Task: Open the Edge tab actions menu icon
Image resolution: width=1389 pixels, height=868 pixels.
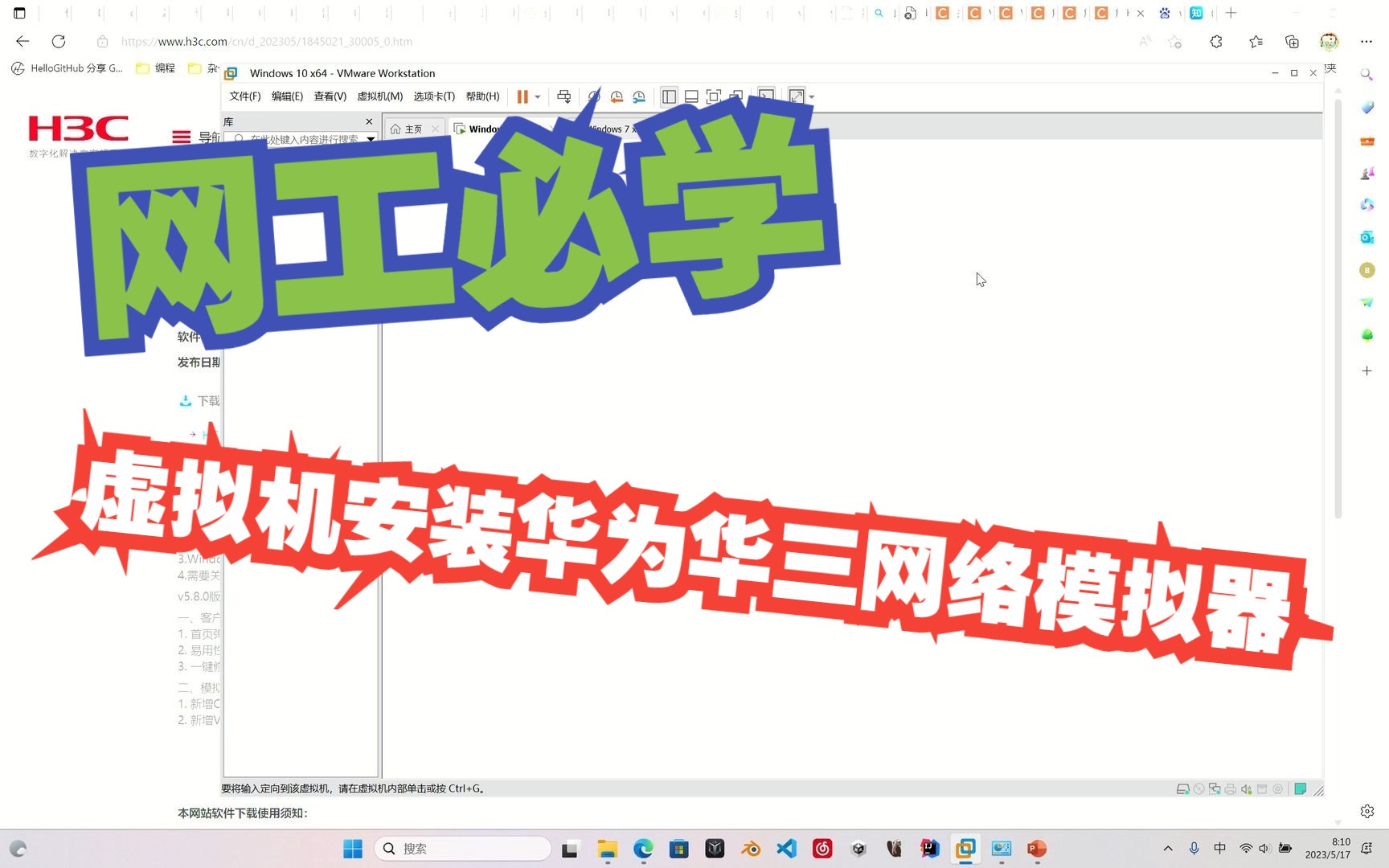Action: click(19, 13)
